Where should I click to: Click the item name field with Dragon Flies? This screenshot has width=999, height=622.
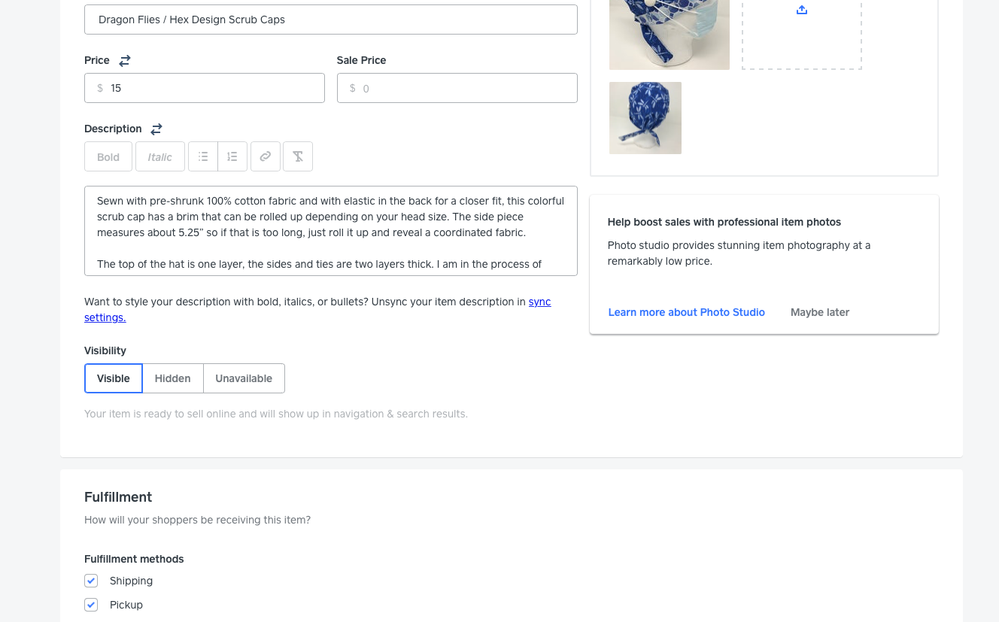[330, 20]
